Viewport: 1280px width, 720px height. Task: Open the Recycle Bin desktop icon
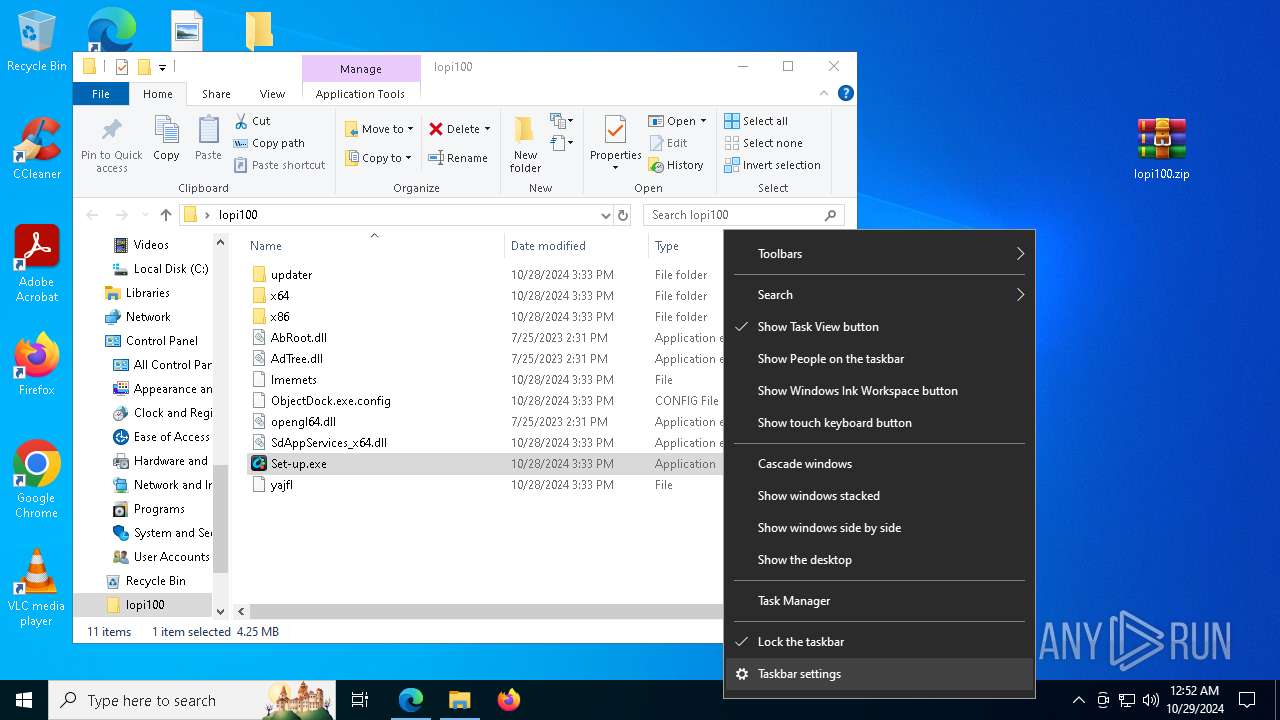(x=37, y=42)
